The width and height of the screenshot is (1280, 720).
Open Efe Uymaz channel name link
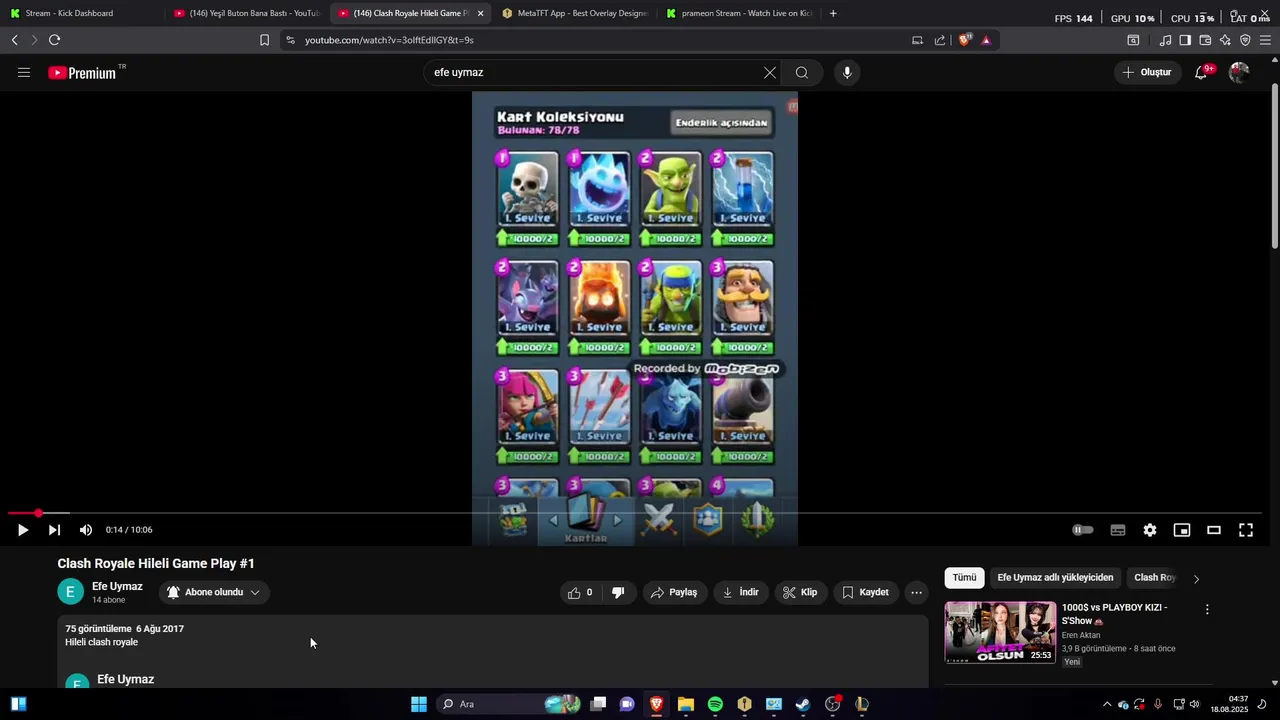coord(117,586)
